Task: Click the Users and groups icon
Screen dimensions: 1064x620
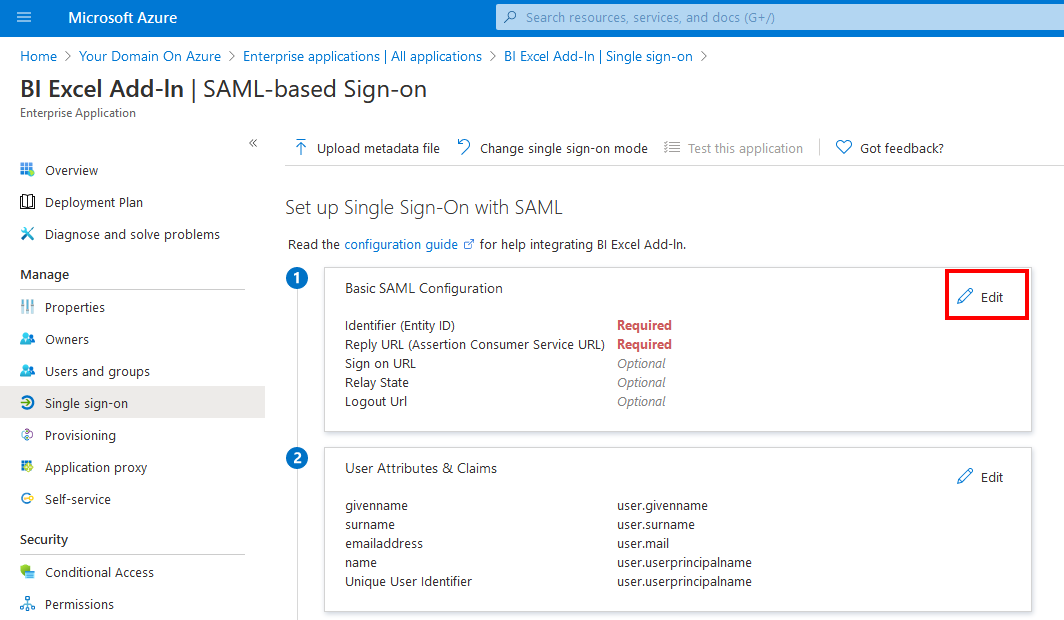Action: pos(27,370)
